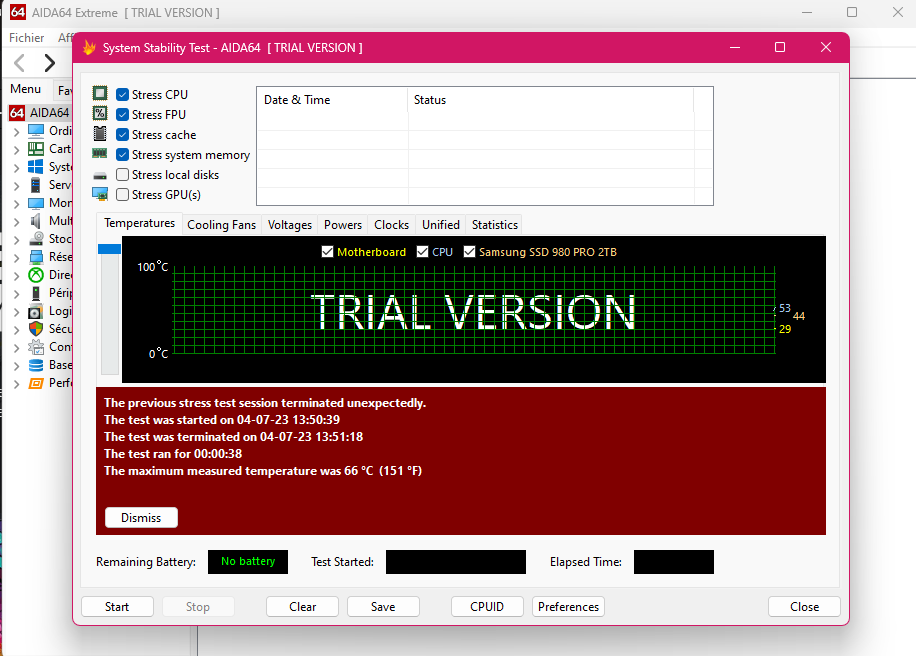Go forward with the right navigation arrow

pos(50,63)
